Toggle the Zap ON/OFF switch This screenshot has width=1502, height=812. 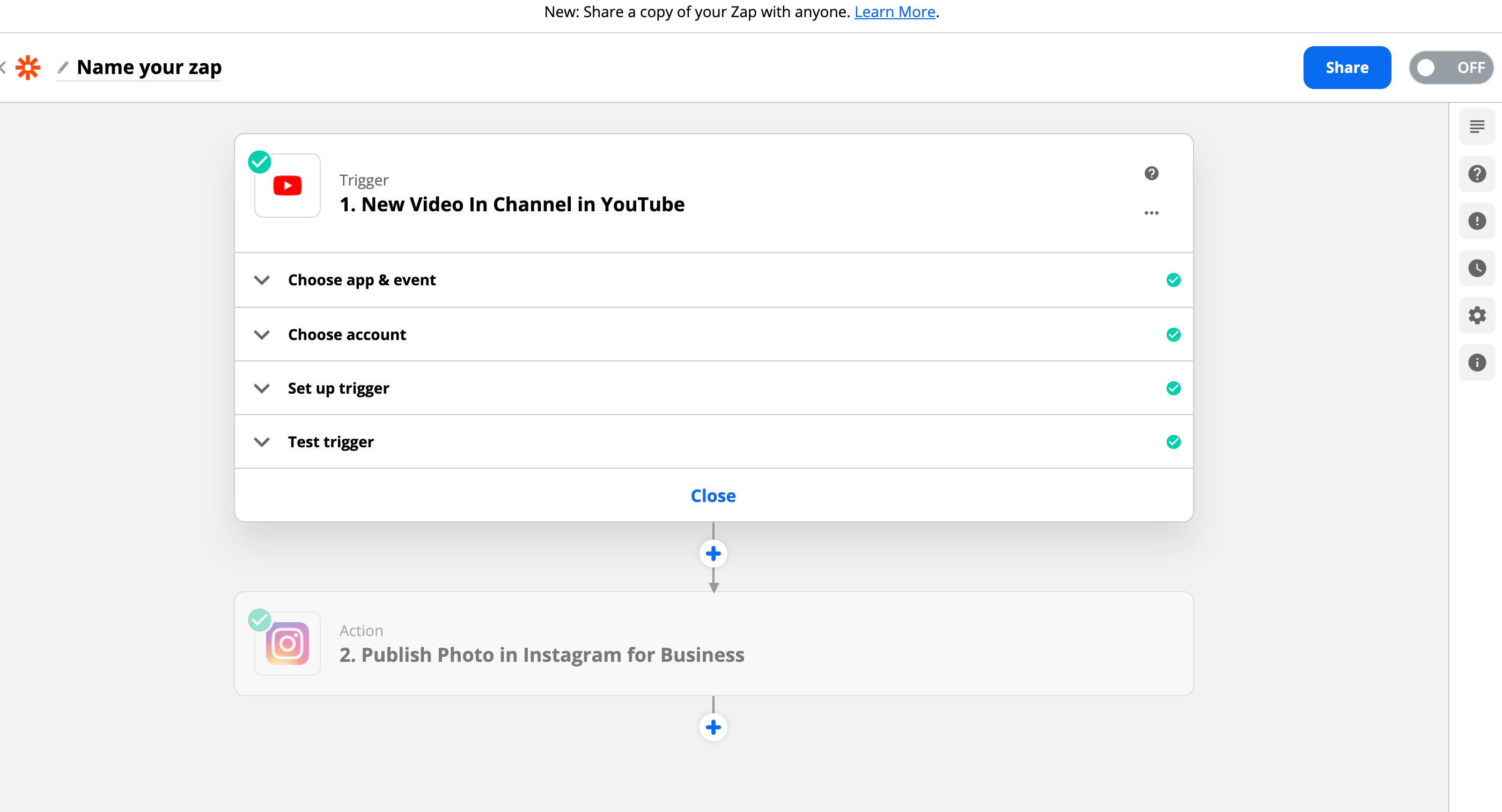pos(1450,68)
